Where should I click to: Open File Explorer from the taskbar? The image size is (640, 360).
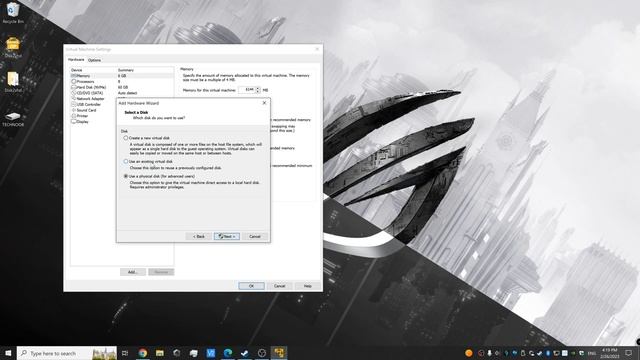(160, 353)
